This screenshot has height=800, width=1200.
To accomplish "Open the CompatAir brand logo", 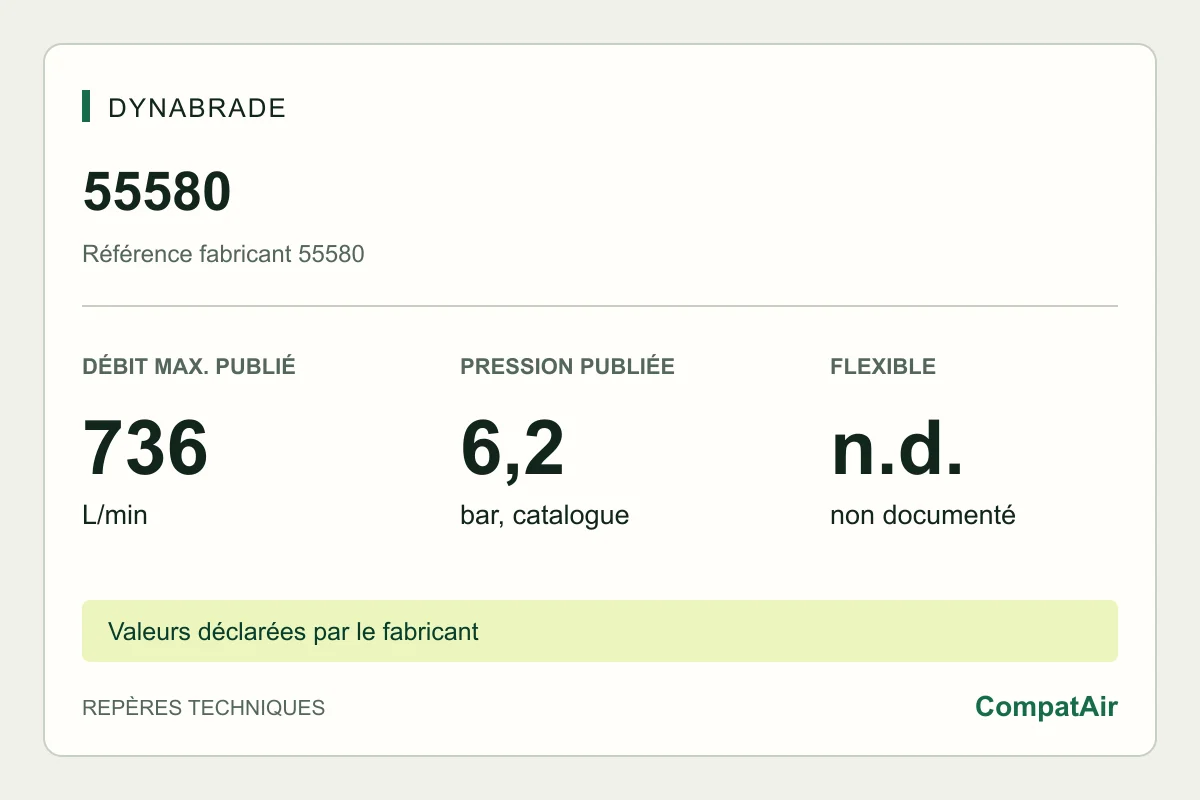I will 1046,707.
